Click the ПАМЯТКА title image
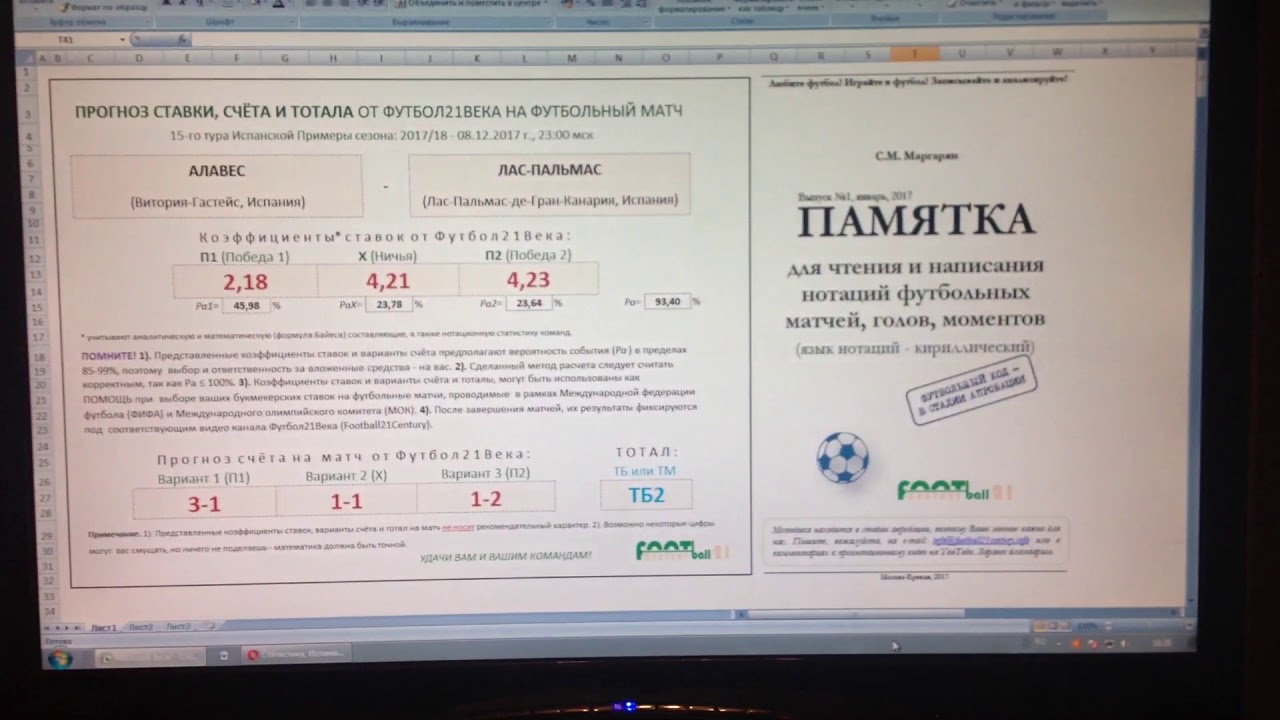This screenshot has width=1280, height=720. [914, 220]
